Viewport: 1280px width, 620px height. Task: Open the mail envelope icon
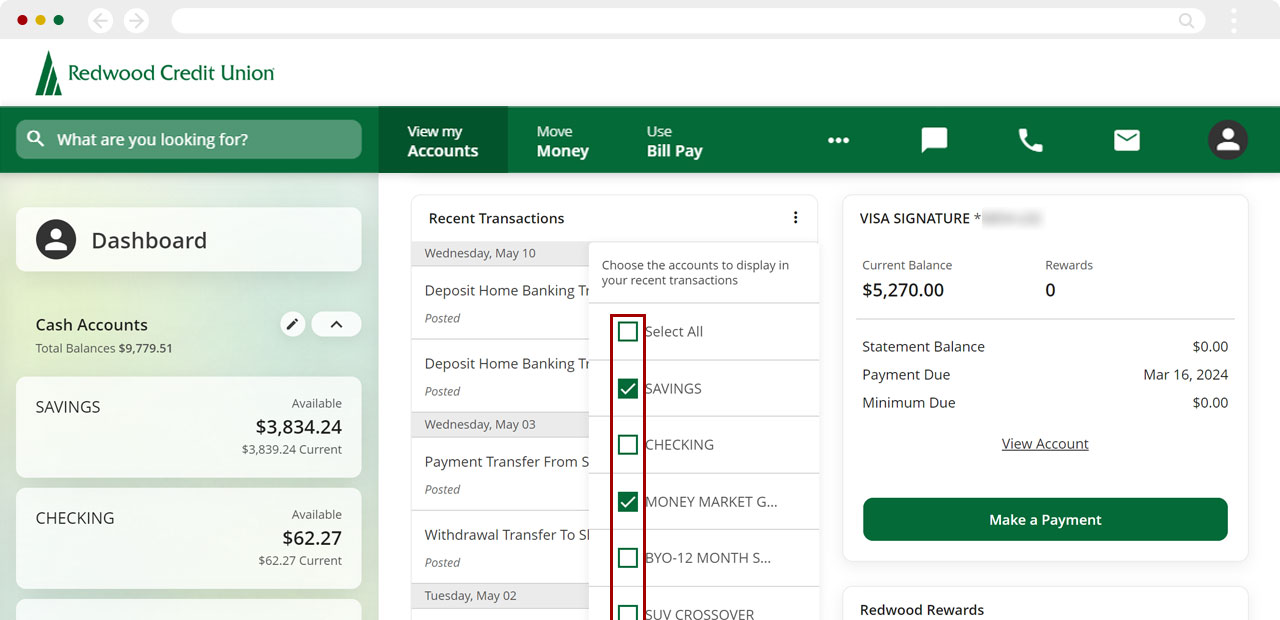(1127, 140)
